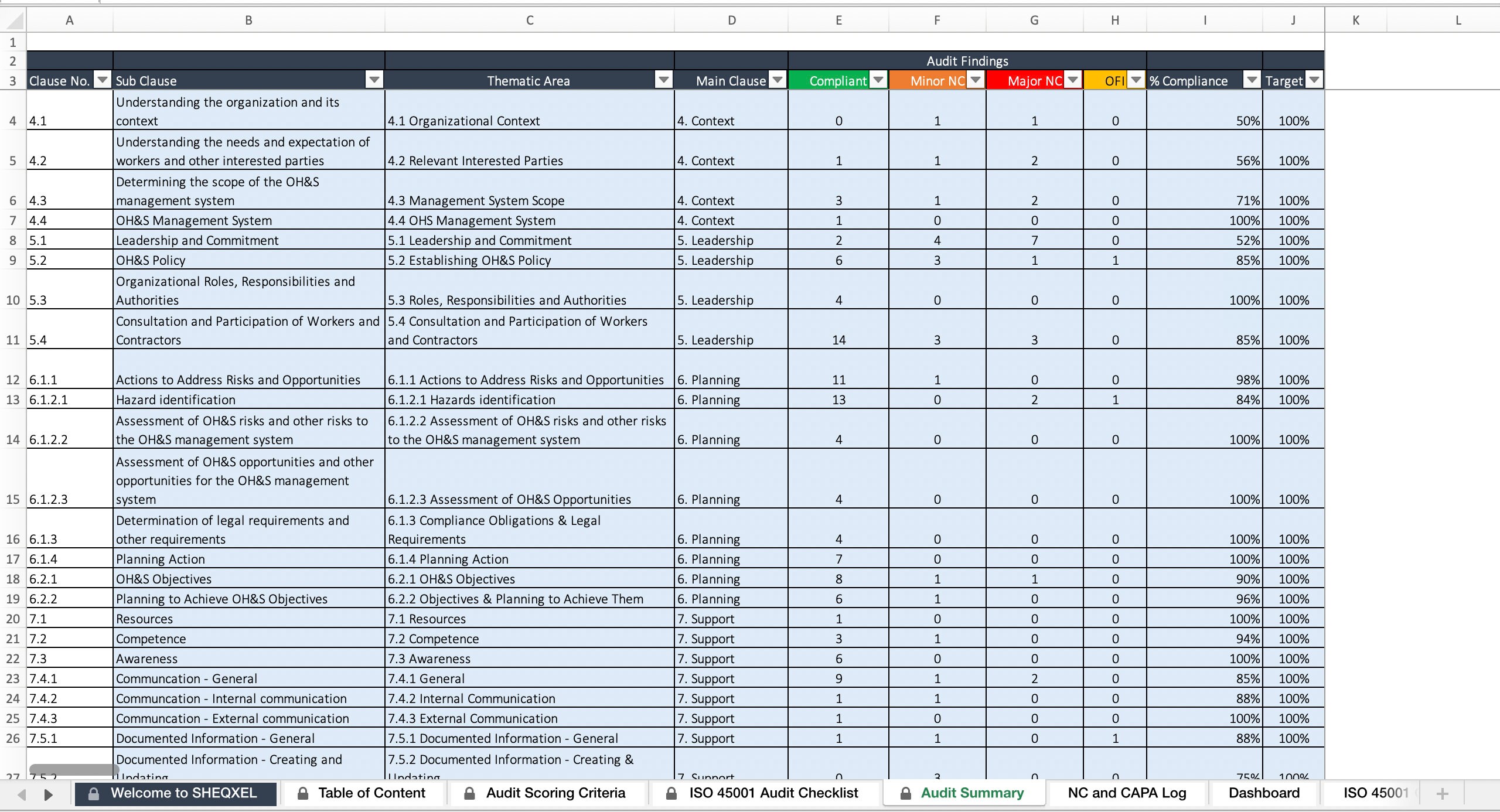Select the 50% compliance cell for clause 4.1
The width and height of the screenshot is (1500, 812).
click(1205, 110)
